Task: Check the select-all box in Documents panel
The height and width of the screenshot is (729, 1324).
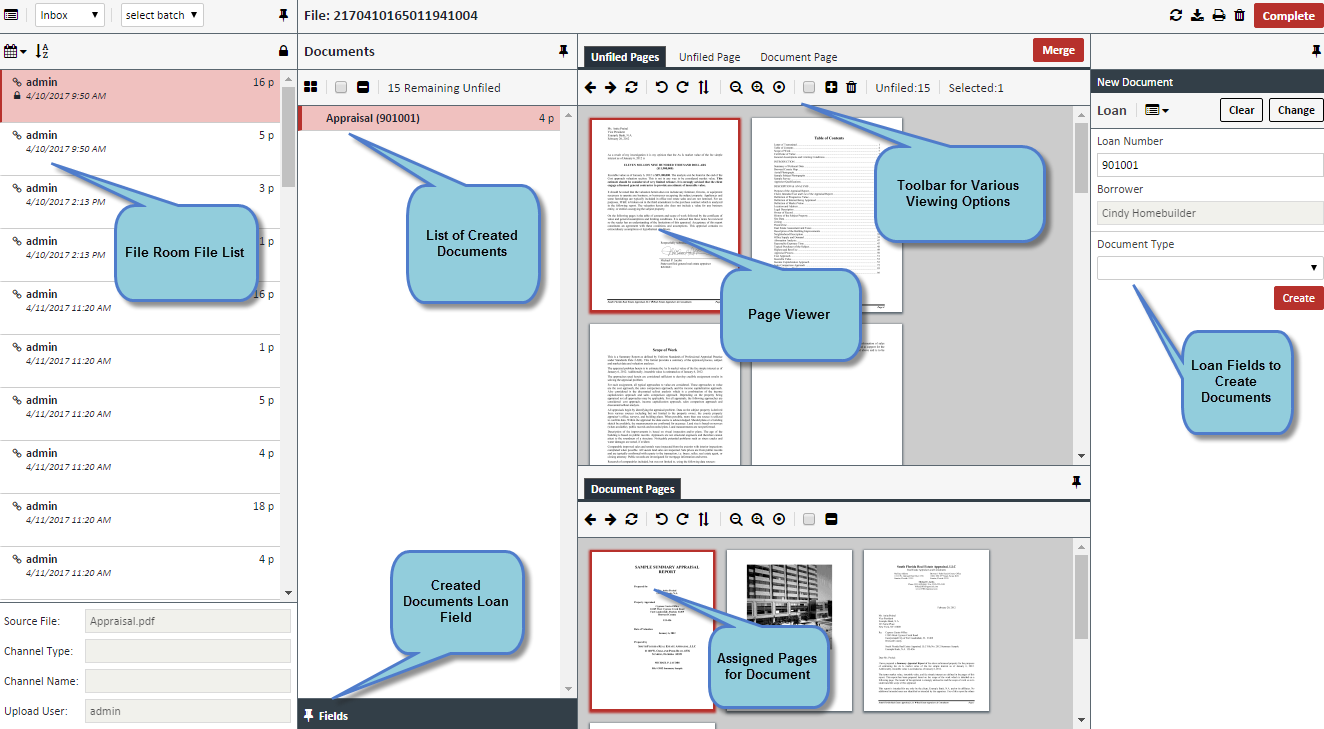Action: click(341, 88)
